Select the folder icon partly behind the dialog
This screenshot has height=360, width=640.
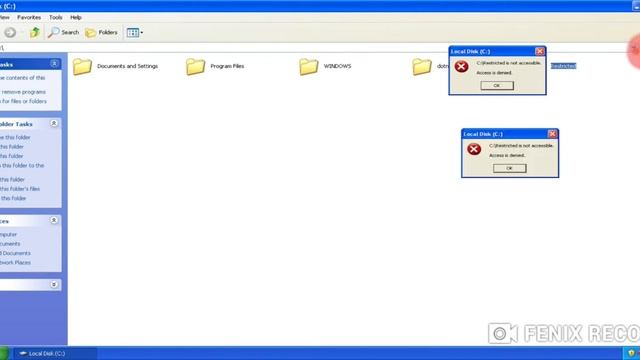[422, 66]
